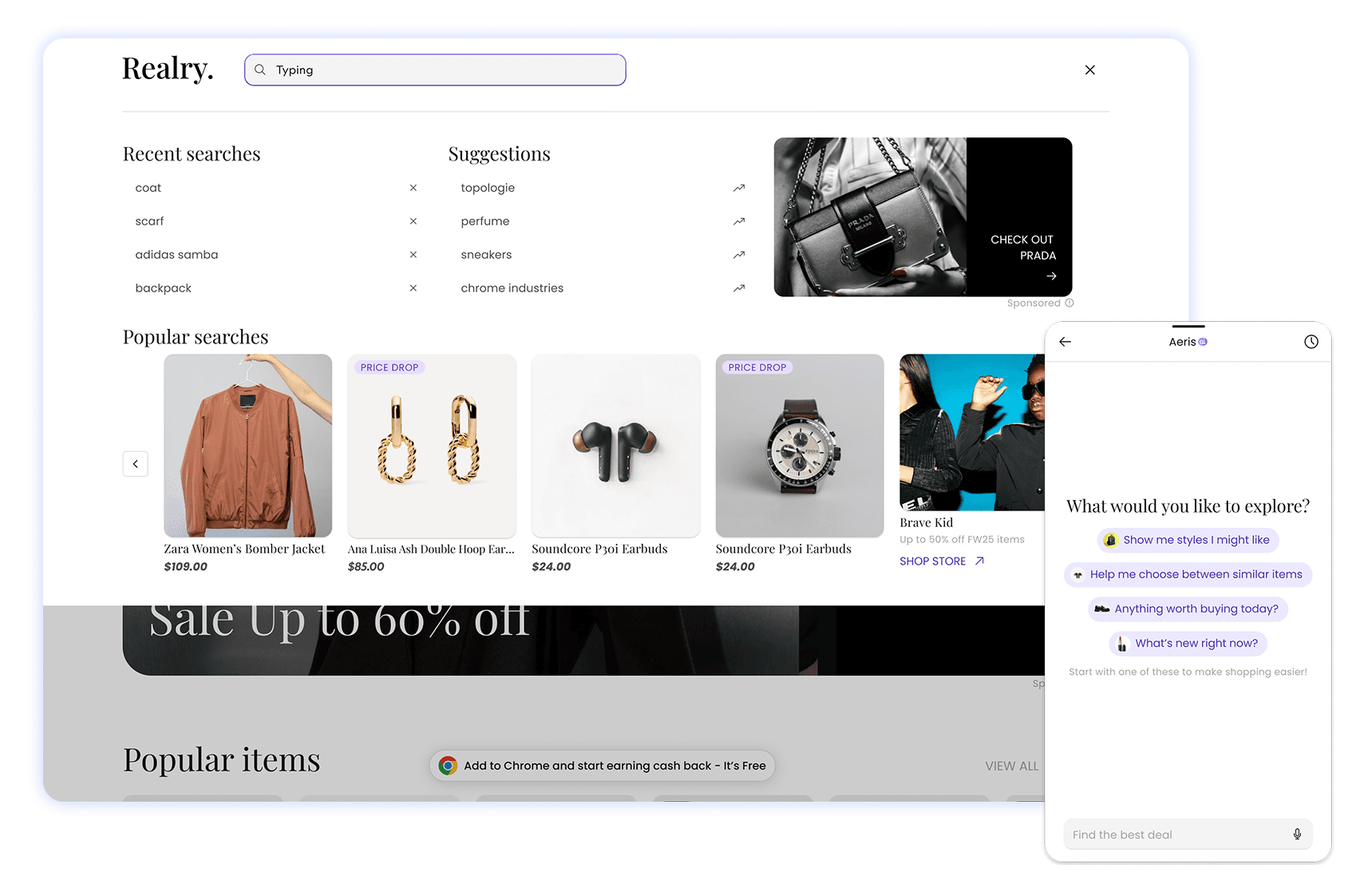Click the search magnifier icon
Image resolution: width=1372 pixels, height=884 pixels.
260,70
